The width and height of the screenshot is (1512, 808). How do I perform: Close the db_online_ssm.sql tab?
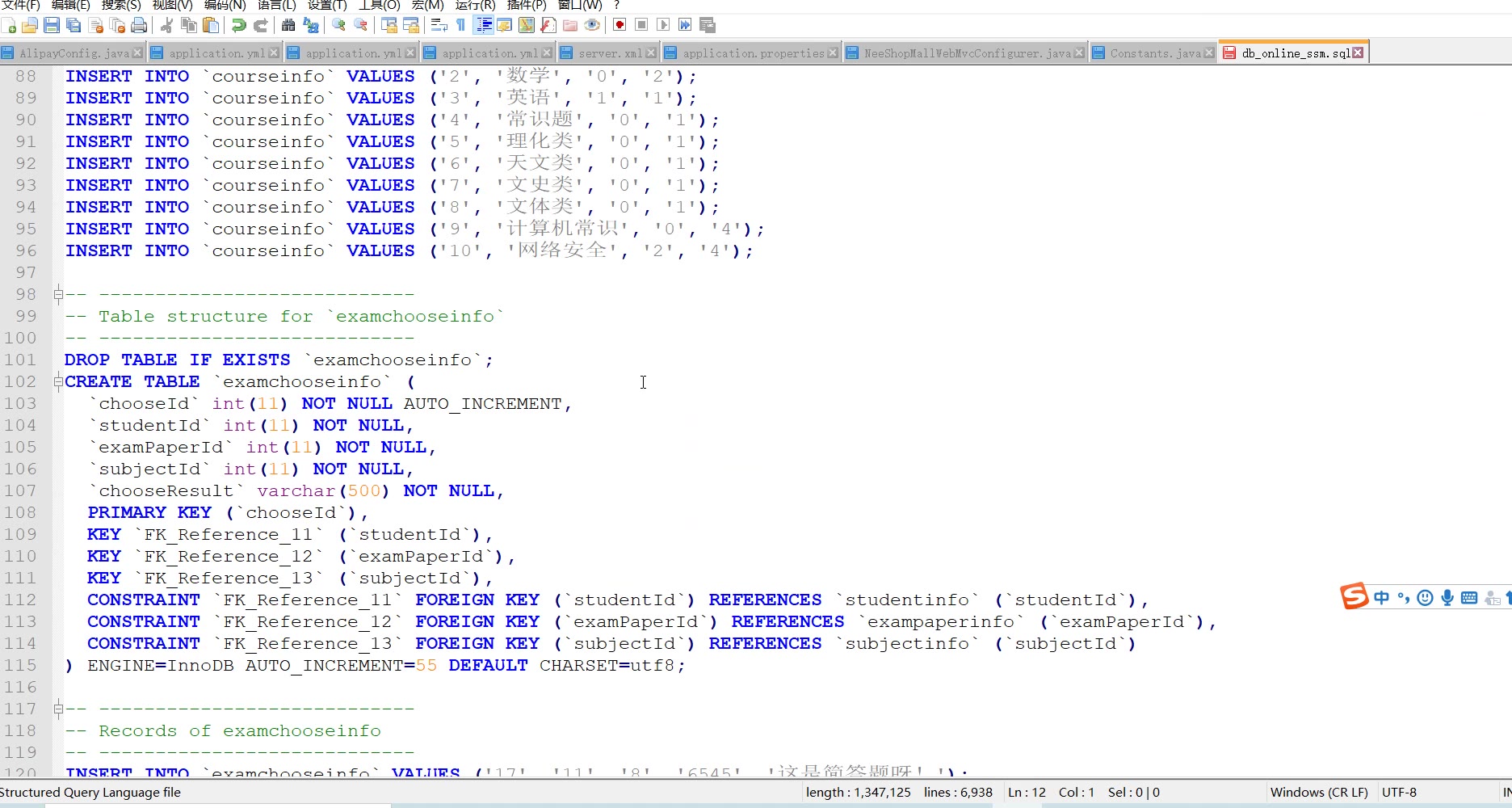[x=1358, y=53]
